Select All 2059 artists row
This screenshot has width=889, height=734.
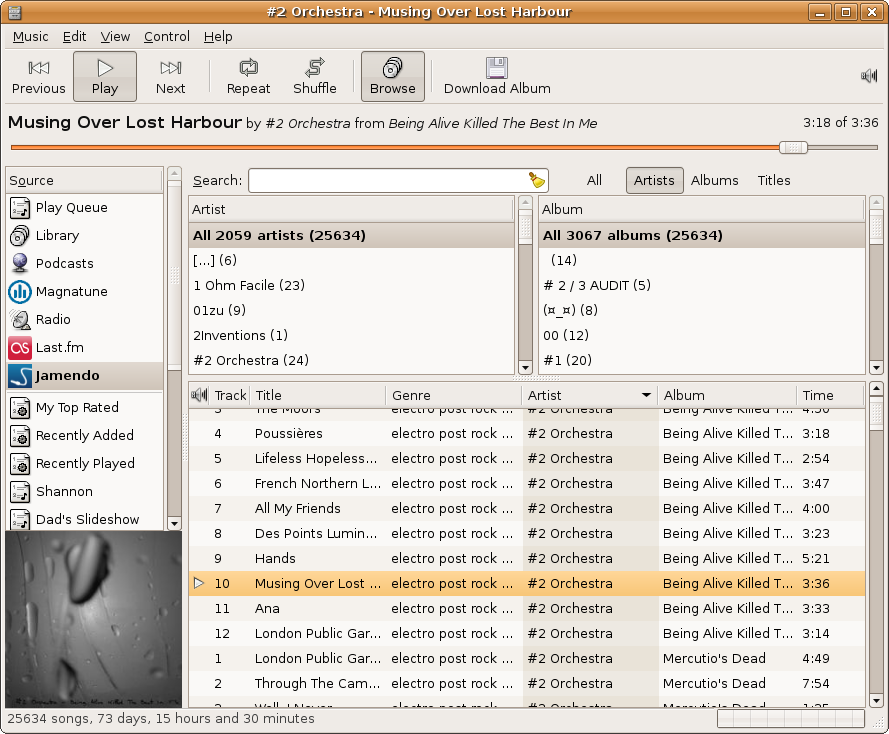[x=352, y=235]
